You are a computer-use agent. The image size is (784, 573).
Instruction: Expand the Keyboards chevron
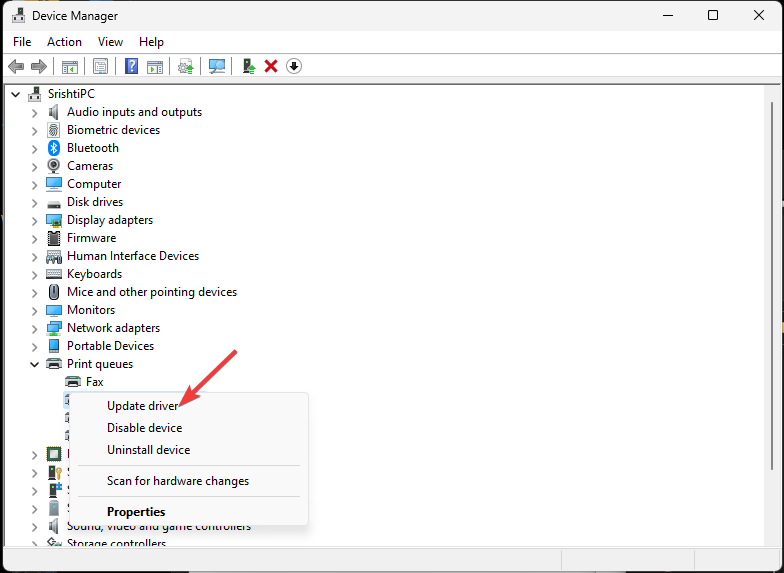tap(34, 275)
